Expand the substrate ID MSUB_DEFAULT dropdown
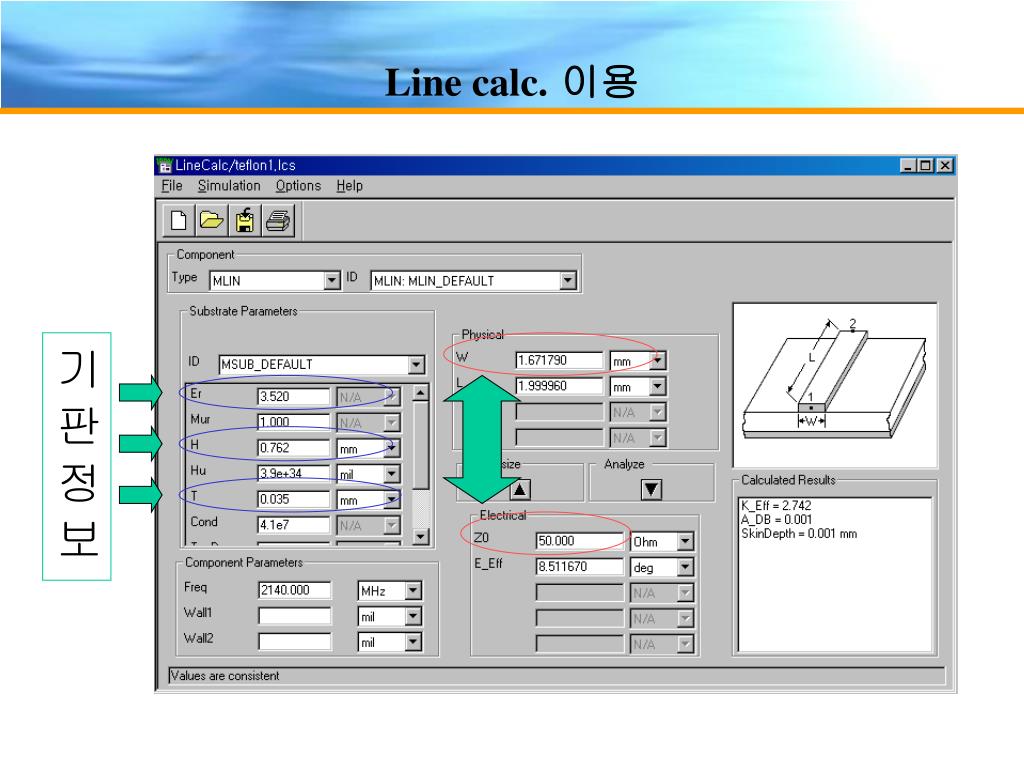This screenshot has height=768, width=1024. pyautogui.click(x=416, y=364)
